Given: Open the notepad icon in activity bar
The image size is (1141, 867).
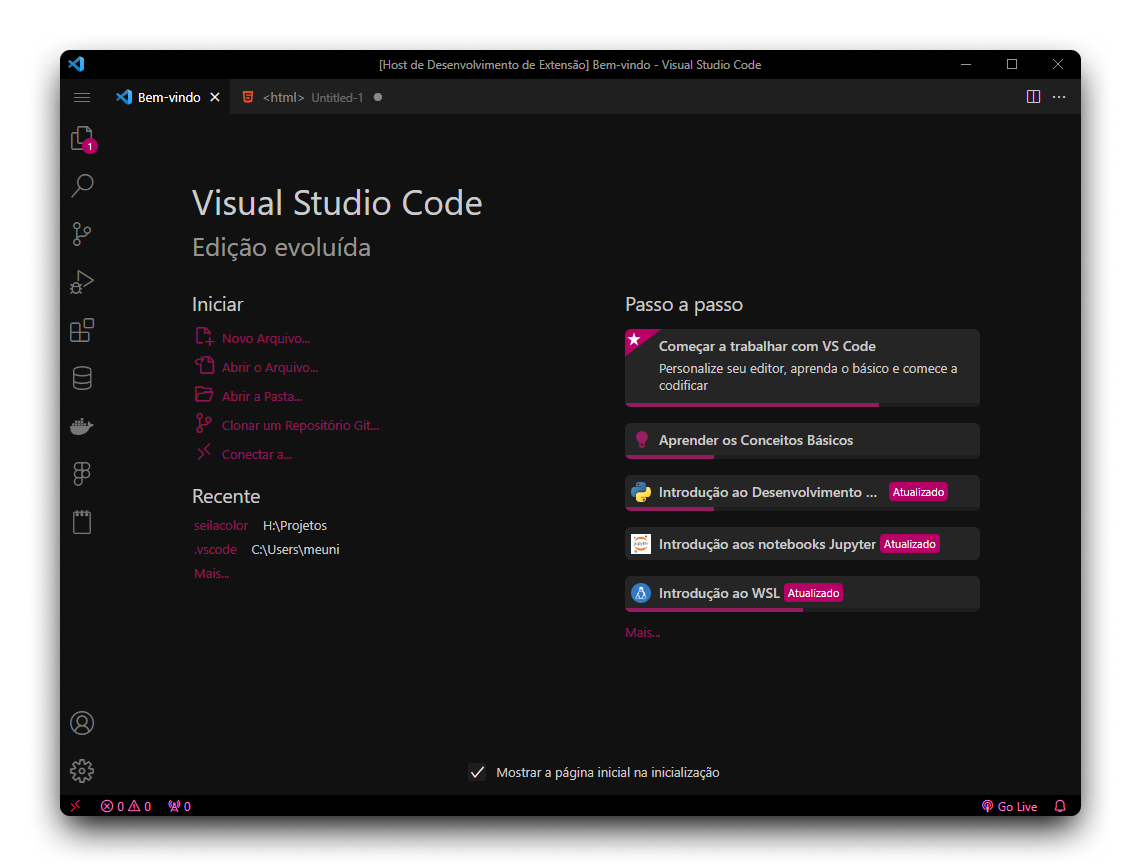Looking at the screenshot, I should [x=82, y=521].
